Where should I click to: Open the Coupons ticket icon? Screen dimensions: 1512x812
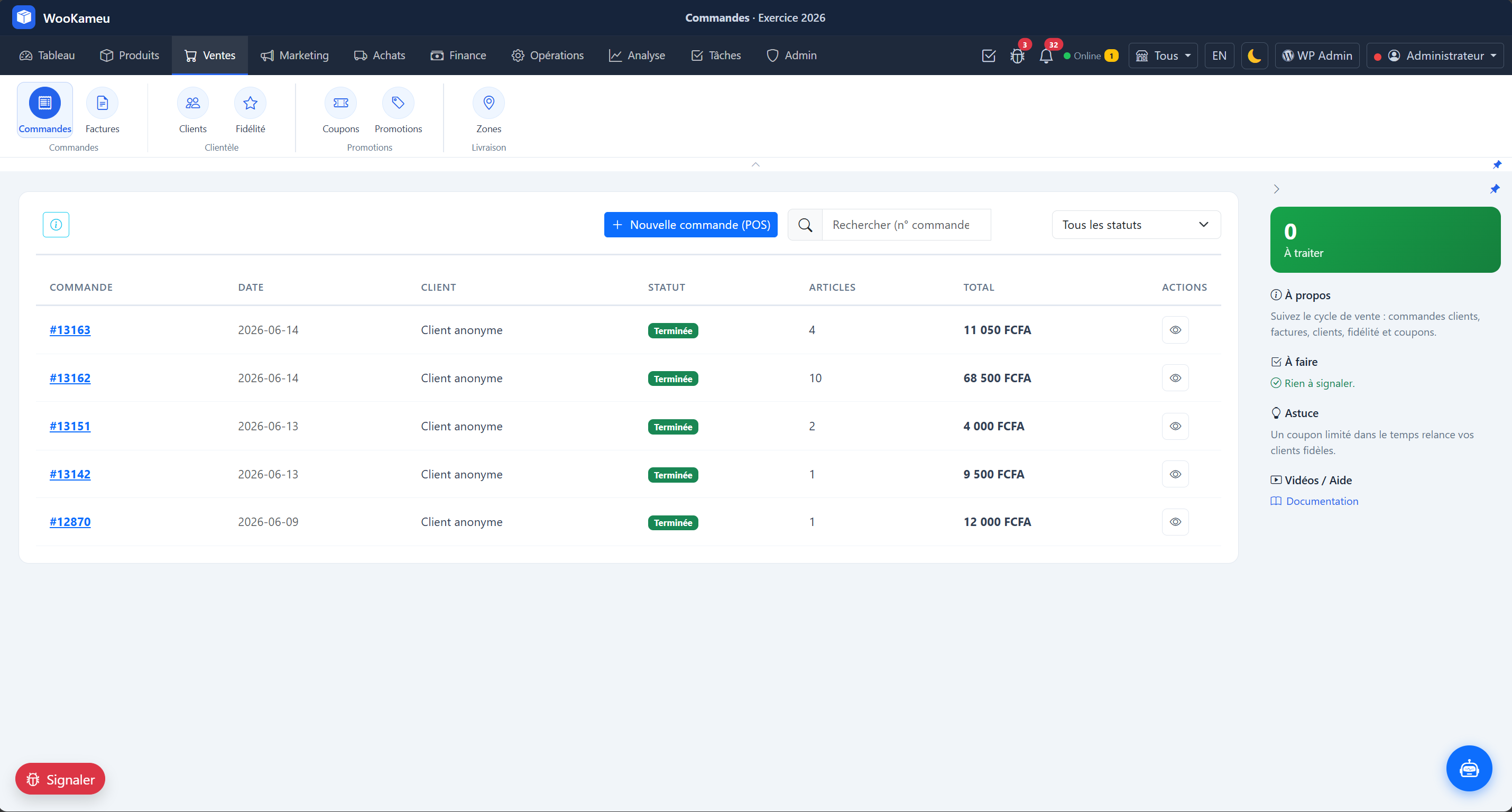point(340,110)
